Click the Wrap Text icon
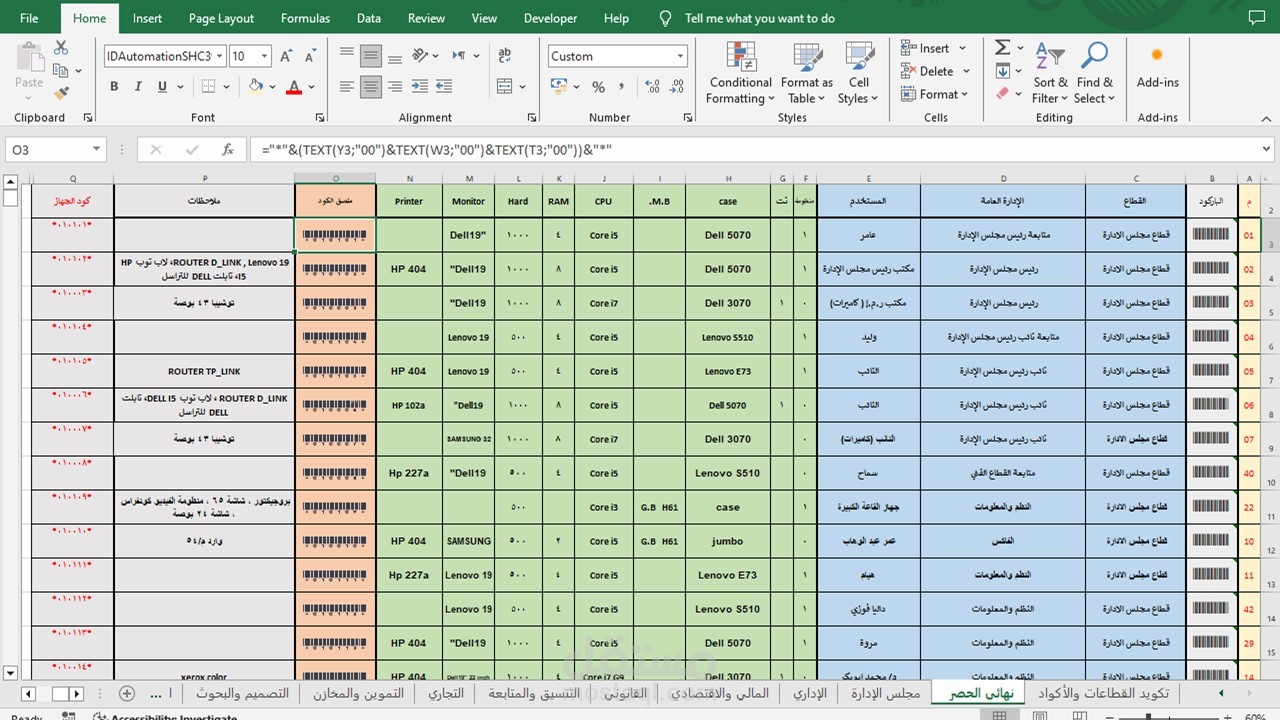1280x720 pixels. coord(504,56)
